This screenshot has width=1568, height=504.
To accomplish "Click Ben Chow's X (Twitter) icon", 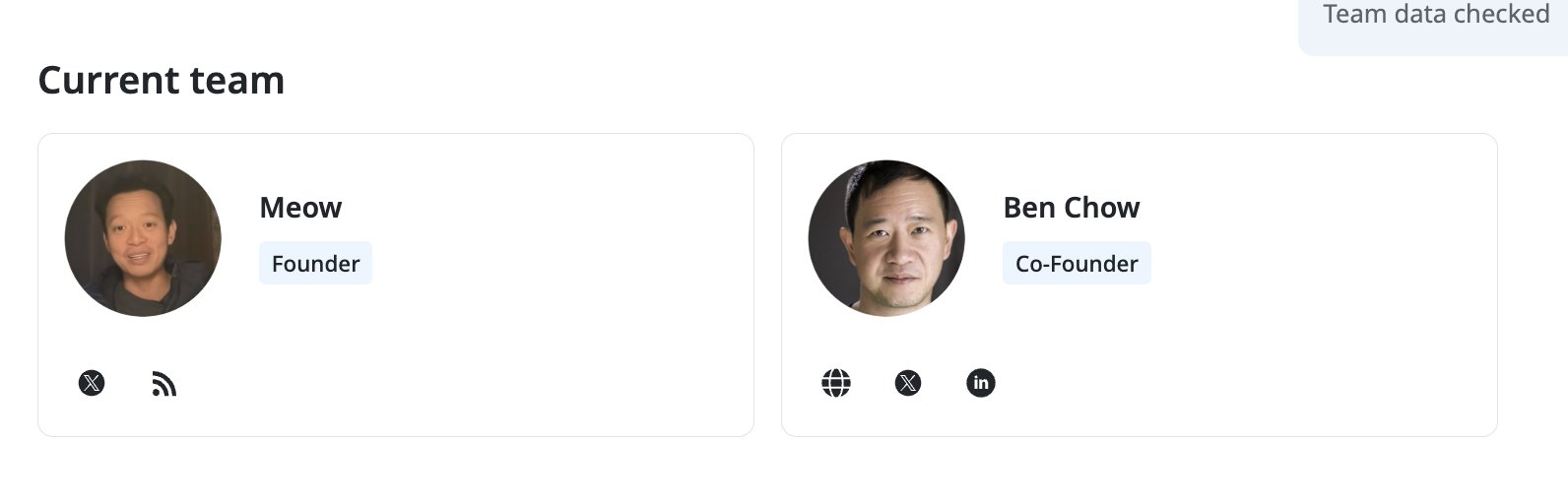I will point(908,383).
